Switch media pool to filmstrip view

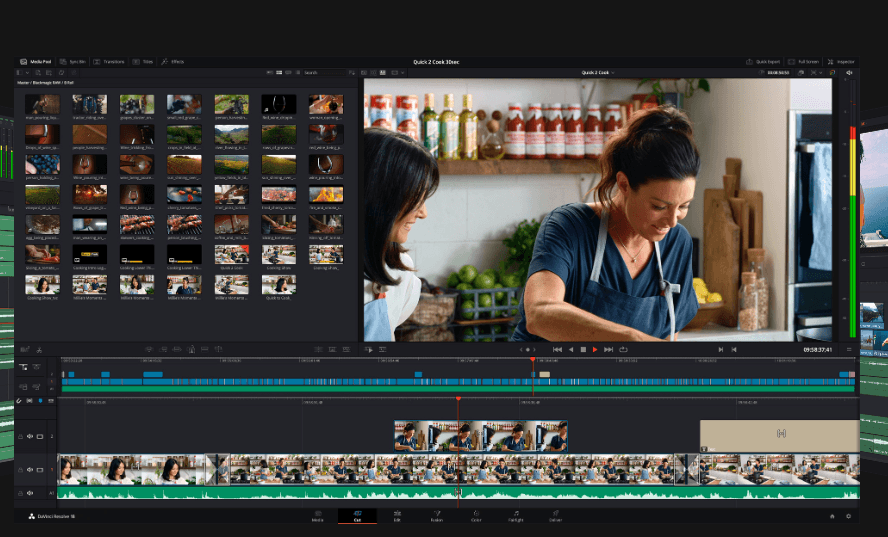click(x=288, y=73)
